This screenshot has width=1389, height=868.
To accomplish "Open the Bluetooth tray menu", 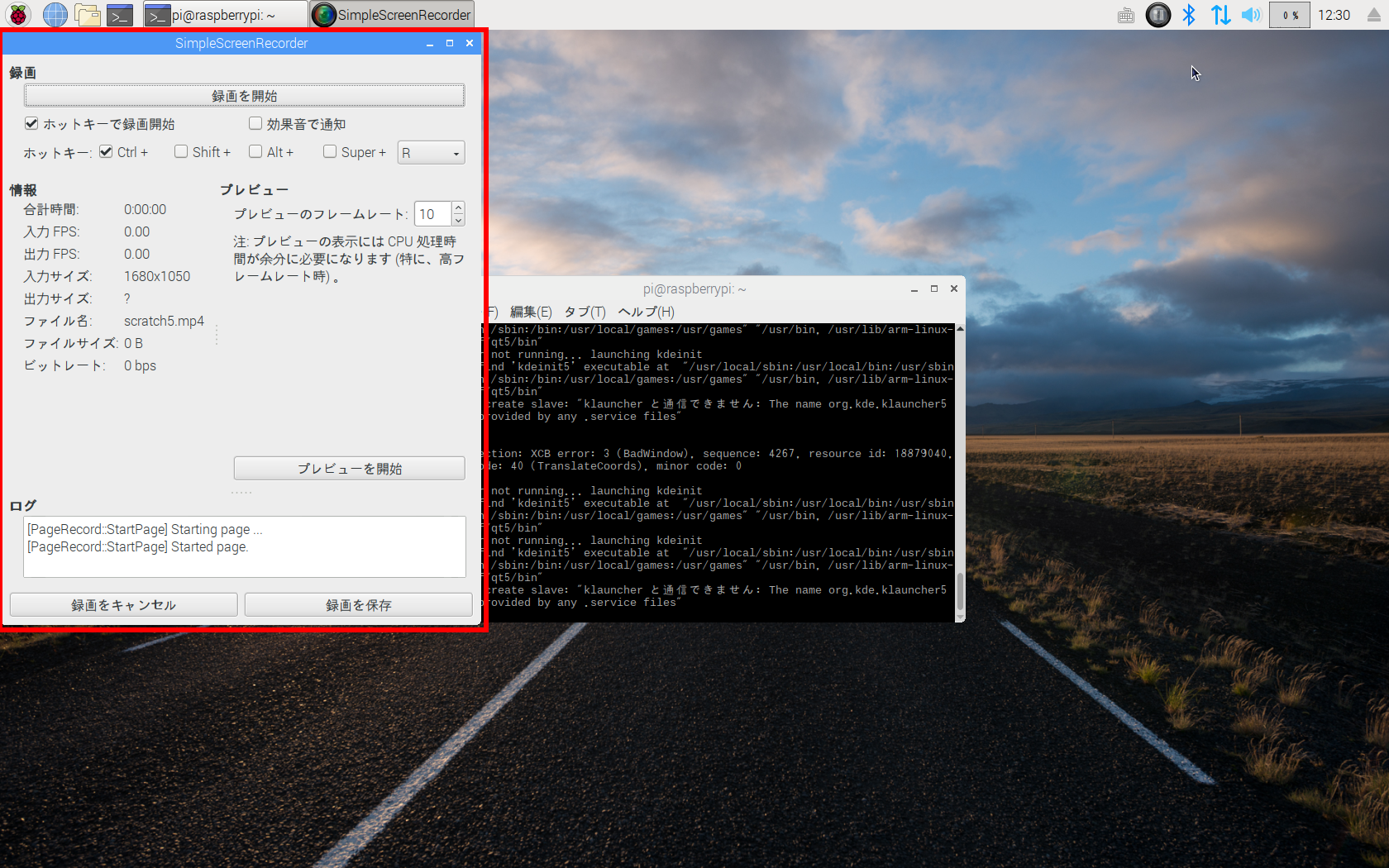I will pos(1189,15).
